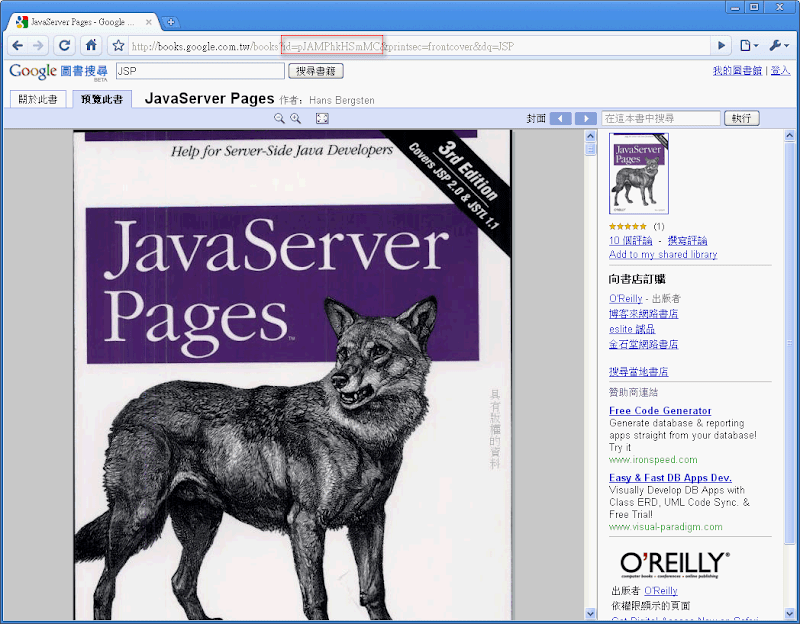The height and width of the screenshot is (624, 800).
Task: Open the O'Reilly publisher link under 向書店訂購
Action: 626,298
